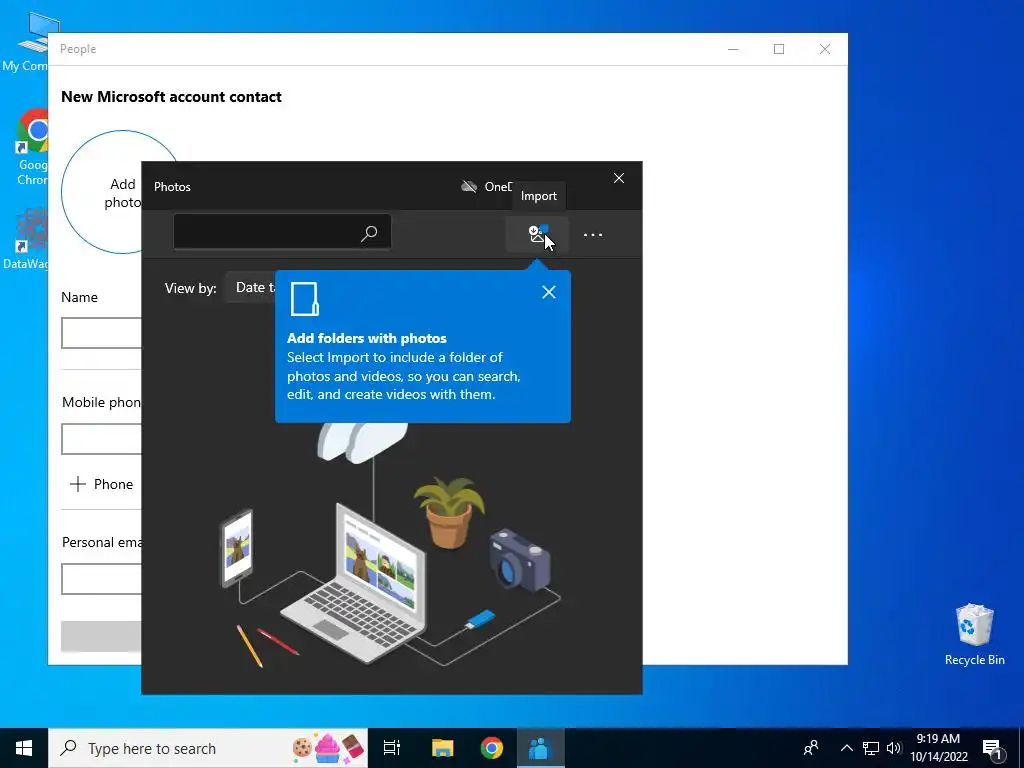Image resolution: width=1024 pixels, height=768 pixels.
Task: Click the Personal email input field
Action: (x=102, y=579)
